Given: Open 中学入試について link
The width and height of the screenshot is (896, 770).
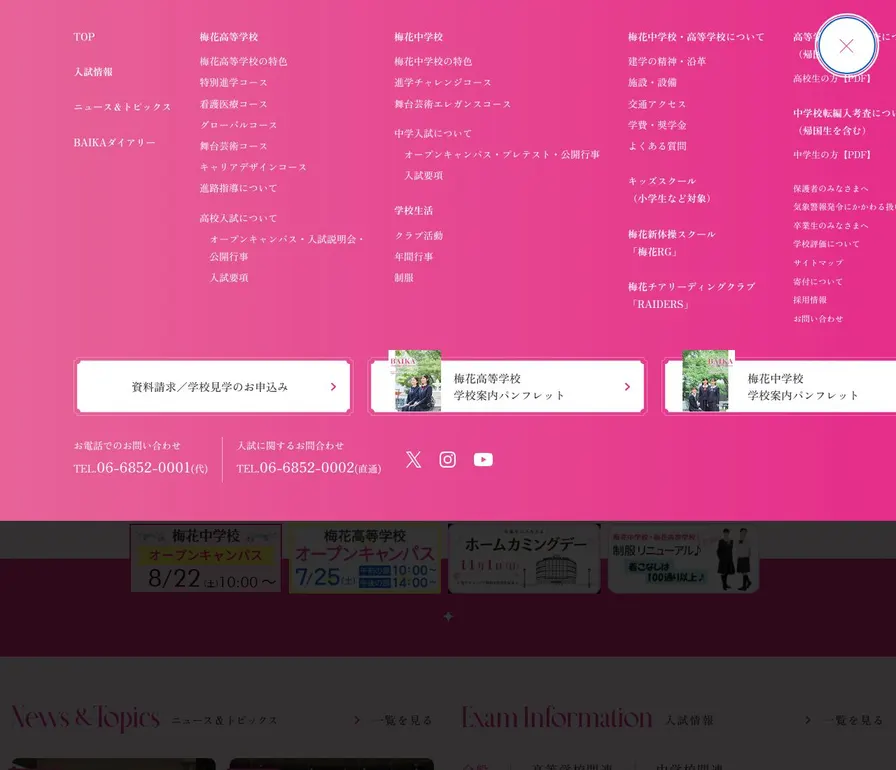Looking at the screenshot, I should tap(433, 133).
